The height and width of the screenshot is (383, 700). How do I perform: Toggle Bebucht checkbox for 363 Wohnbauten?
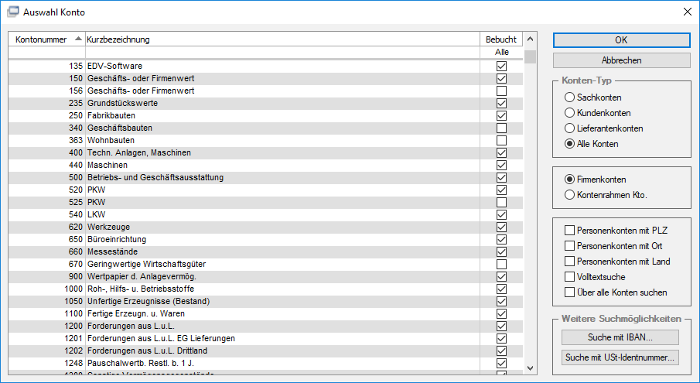pyautogui.click(x=501, y=140)
